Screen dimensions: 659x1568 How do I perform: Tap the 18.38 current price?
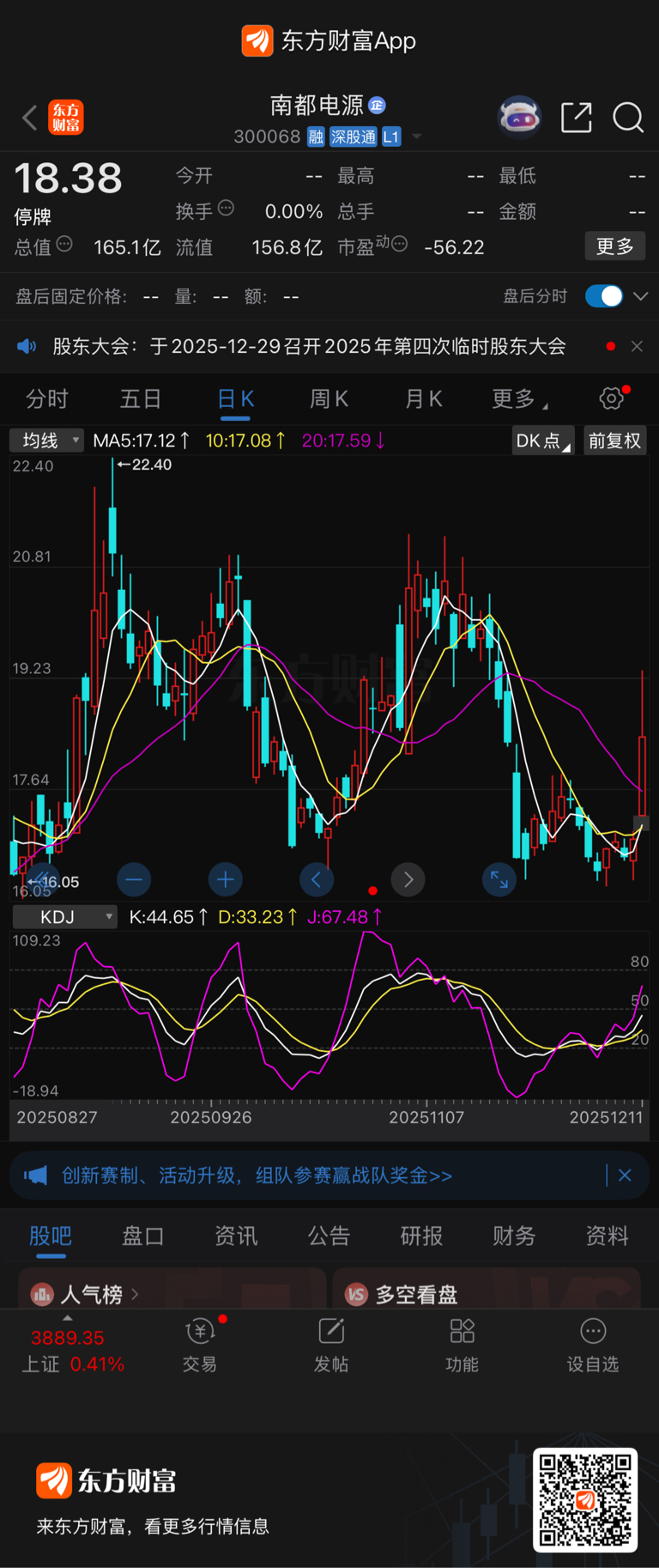68,179
